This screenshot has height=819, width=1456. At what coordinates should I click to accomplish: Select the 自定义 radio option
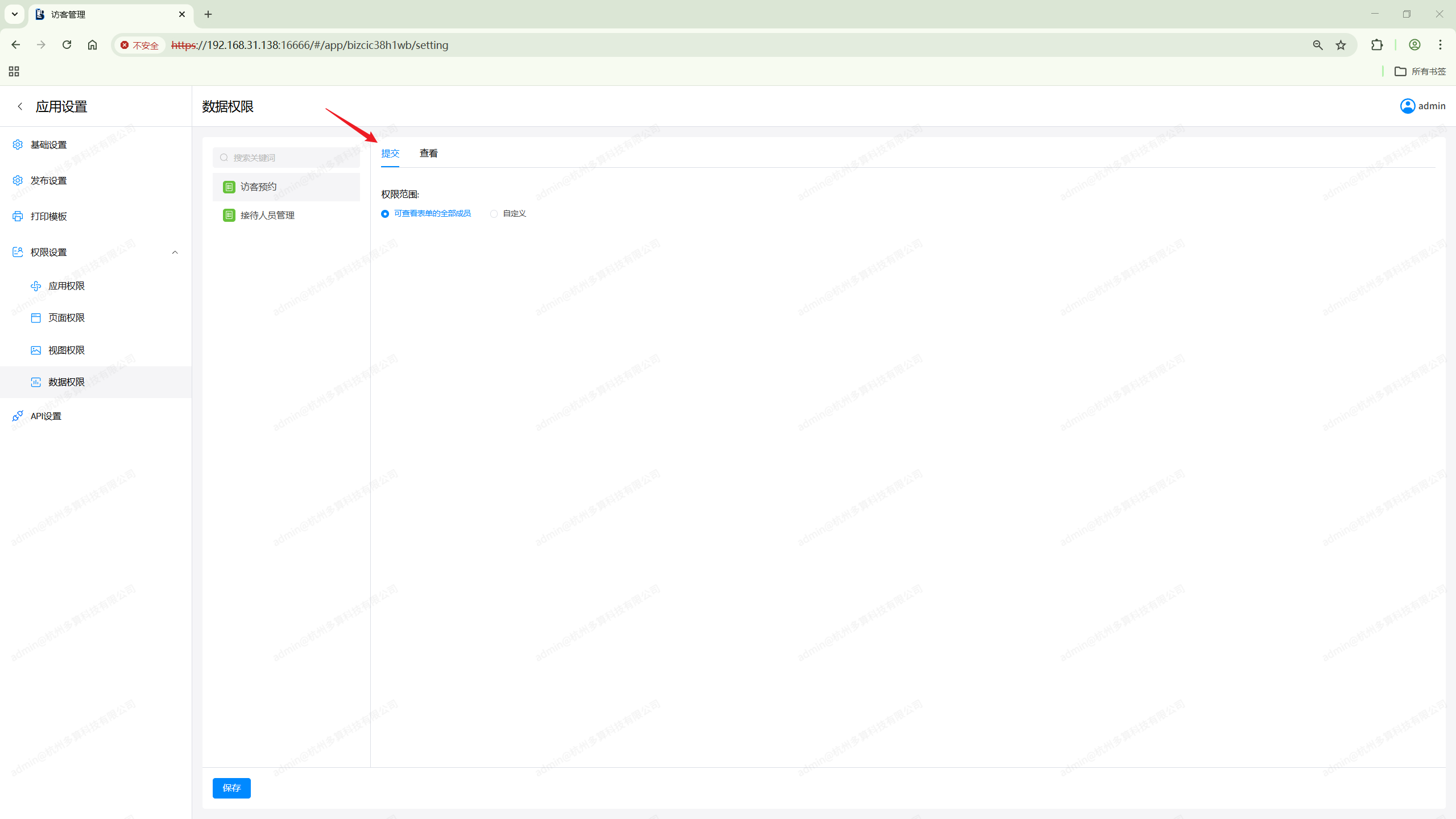[494, 214]
